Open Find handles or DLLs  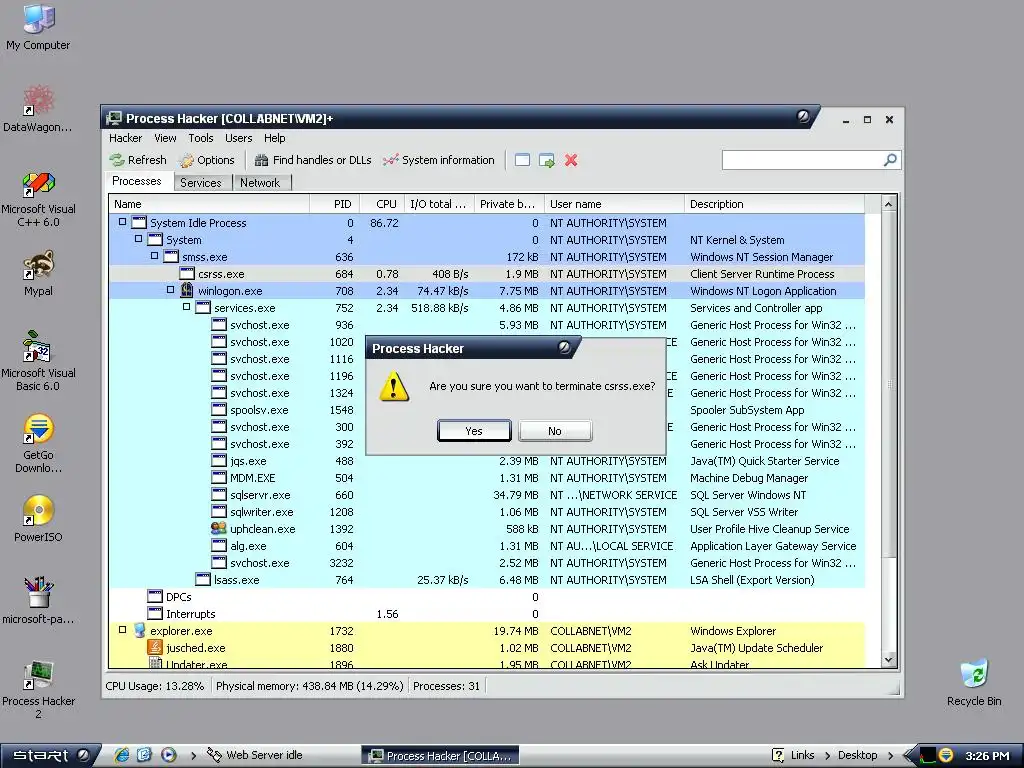[x=313, y=160]
